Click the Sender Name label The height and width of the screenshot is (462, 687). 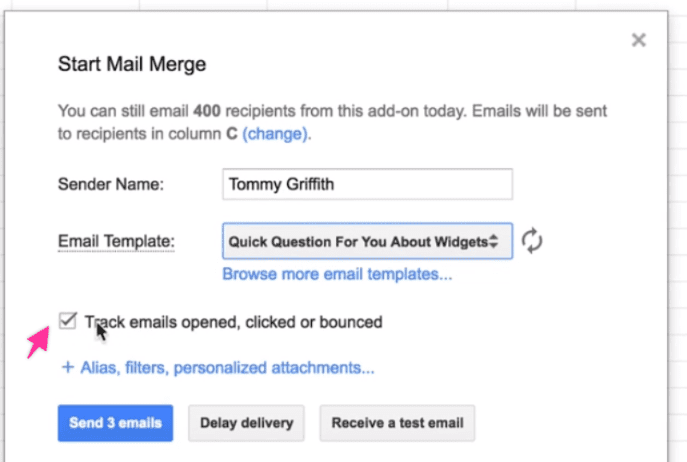click(x=111, y=184)
